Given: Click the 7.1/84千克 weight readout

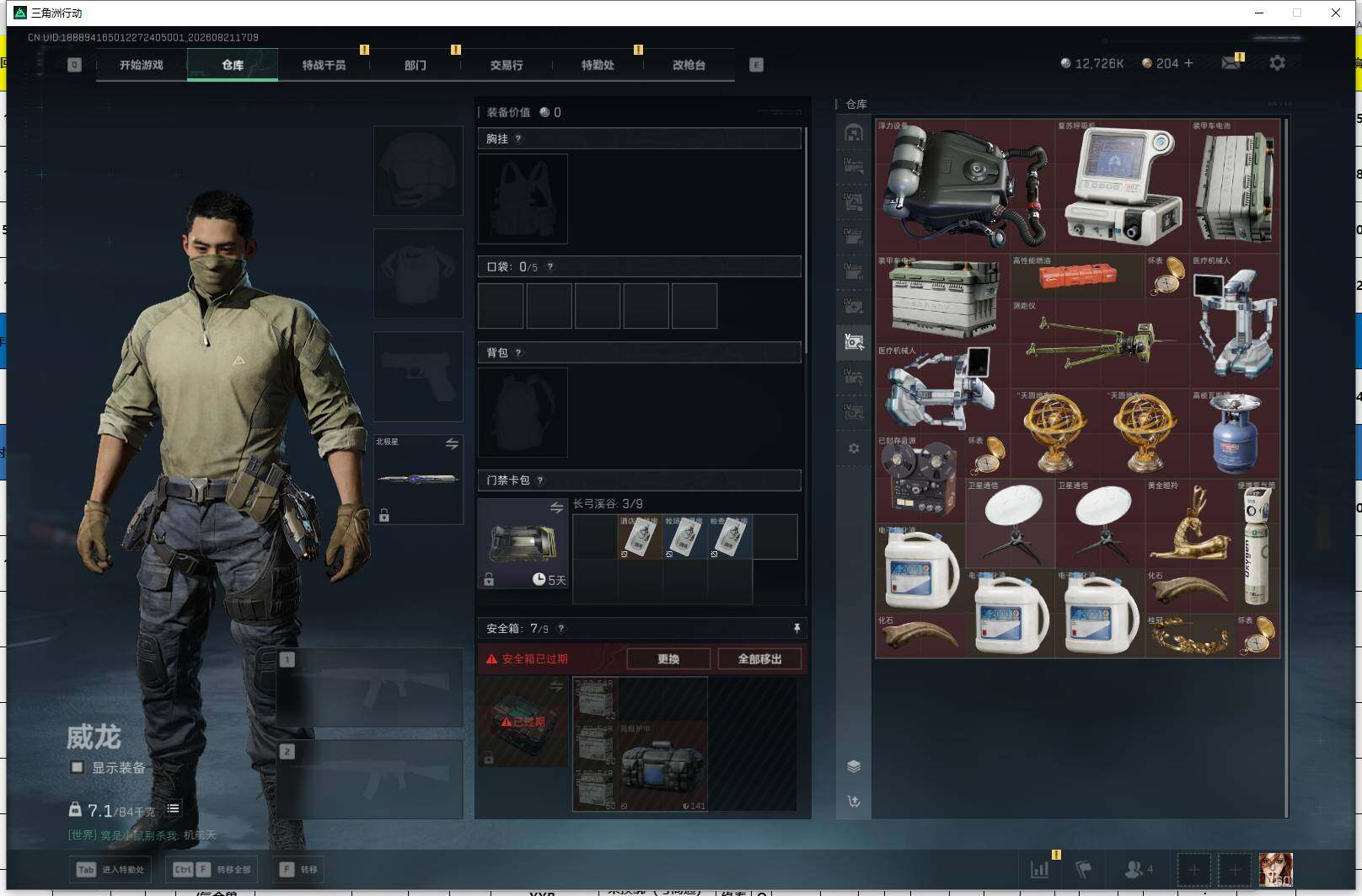Looking at the screenshot, I should pyautogui.click(x=112, y=811).
